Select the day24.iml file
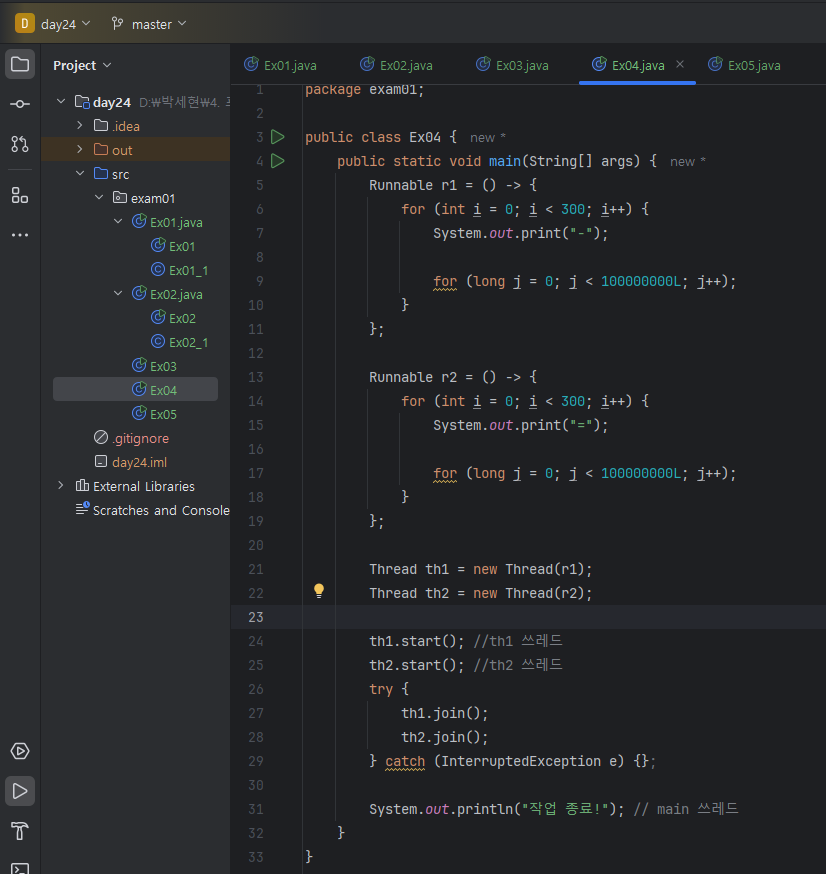This screenshot has height=874, width=826. point(131,462)
